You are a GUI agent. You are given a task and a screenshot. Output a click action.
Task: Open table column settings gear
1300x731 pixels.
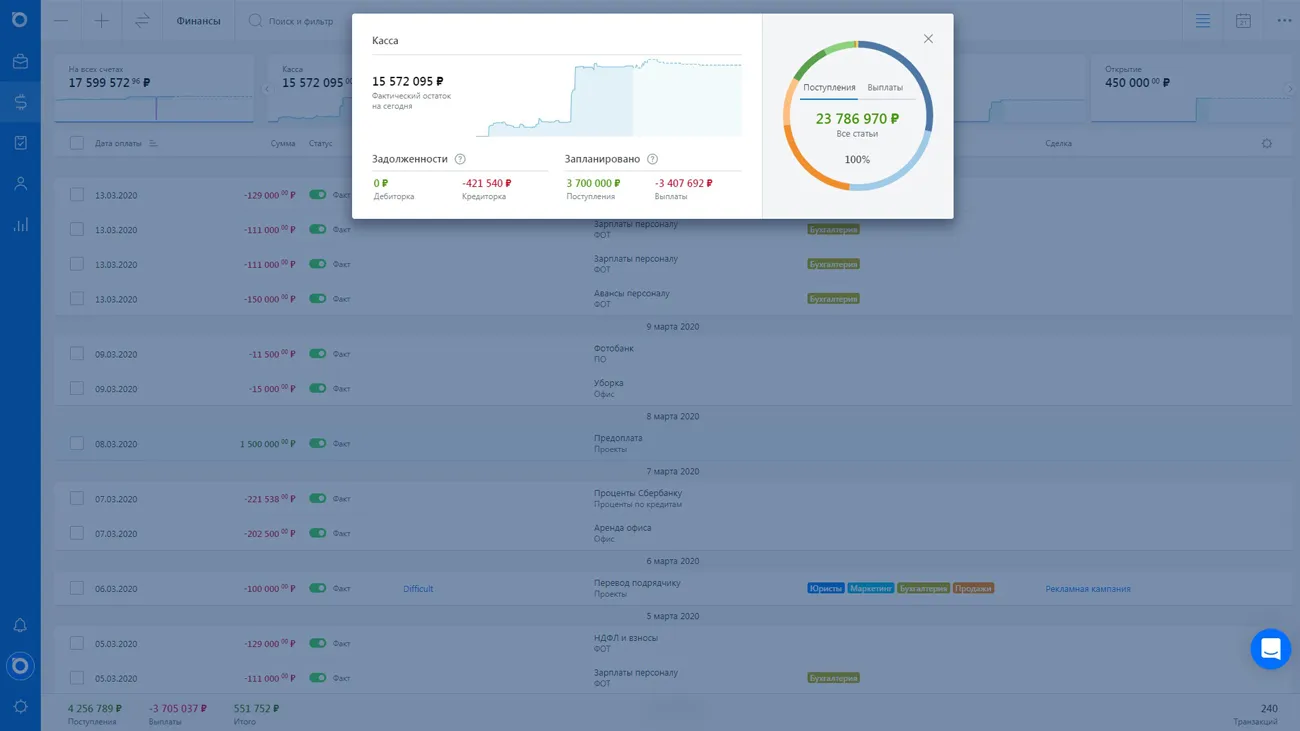coord(1267,144)
